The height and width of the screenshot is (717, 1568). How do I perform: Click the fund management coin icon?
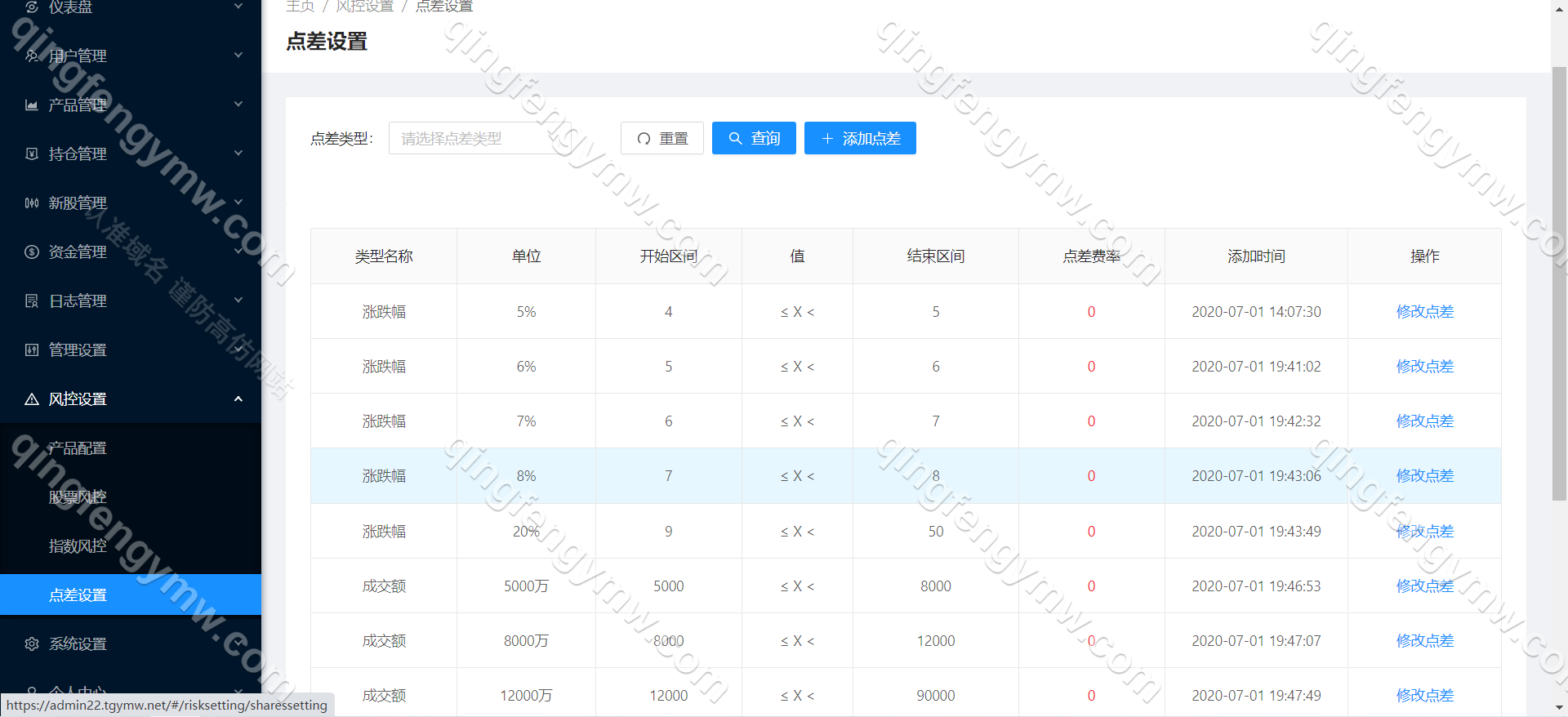32,252
